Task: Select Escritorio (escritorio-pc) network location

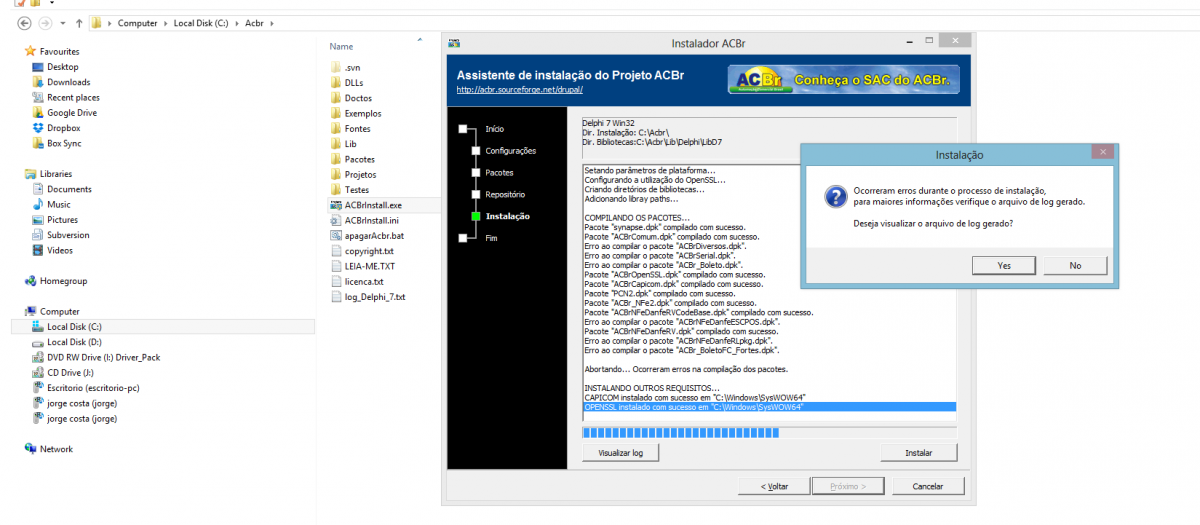Action: point(93,387)
